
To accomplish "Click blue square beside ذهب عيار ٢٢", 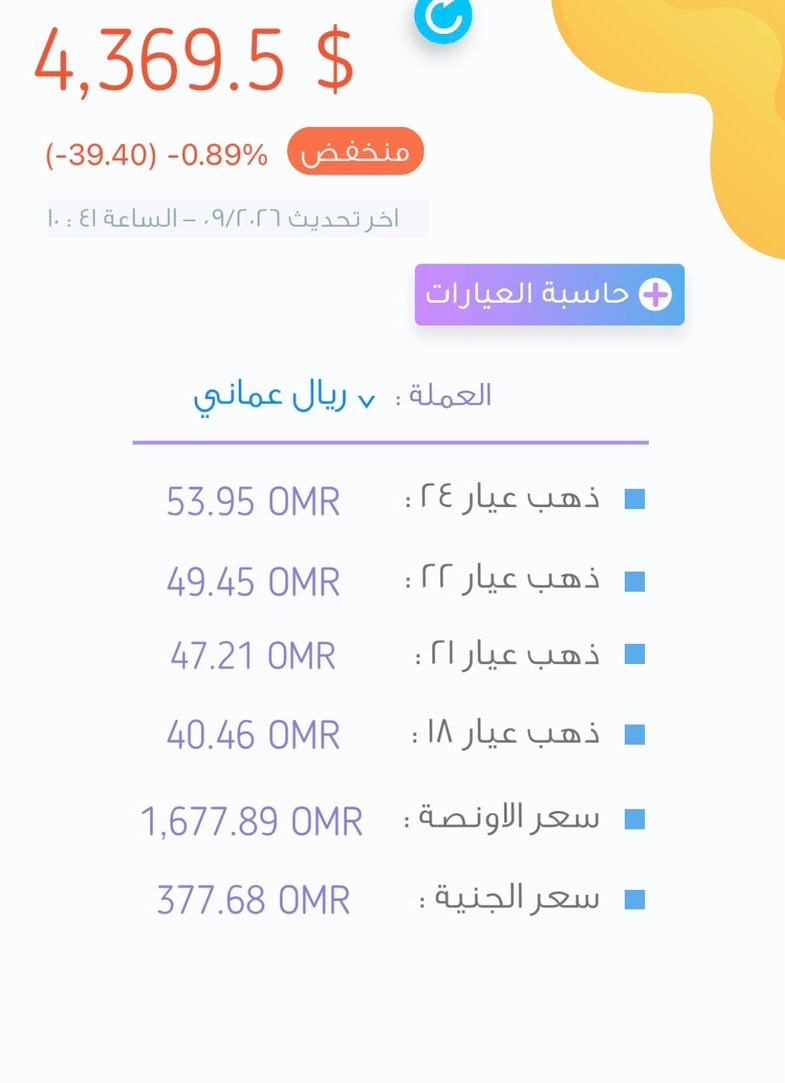I will (634, 582).
